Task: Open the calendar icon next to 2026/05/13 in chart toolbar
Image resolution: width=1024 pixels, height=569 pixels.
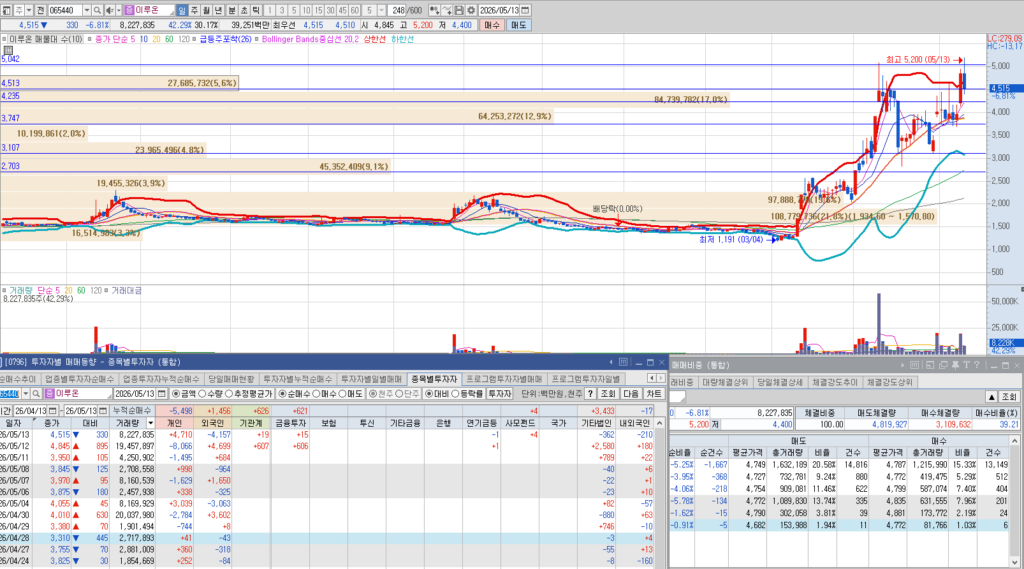Action: tap(525, 10)
